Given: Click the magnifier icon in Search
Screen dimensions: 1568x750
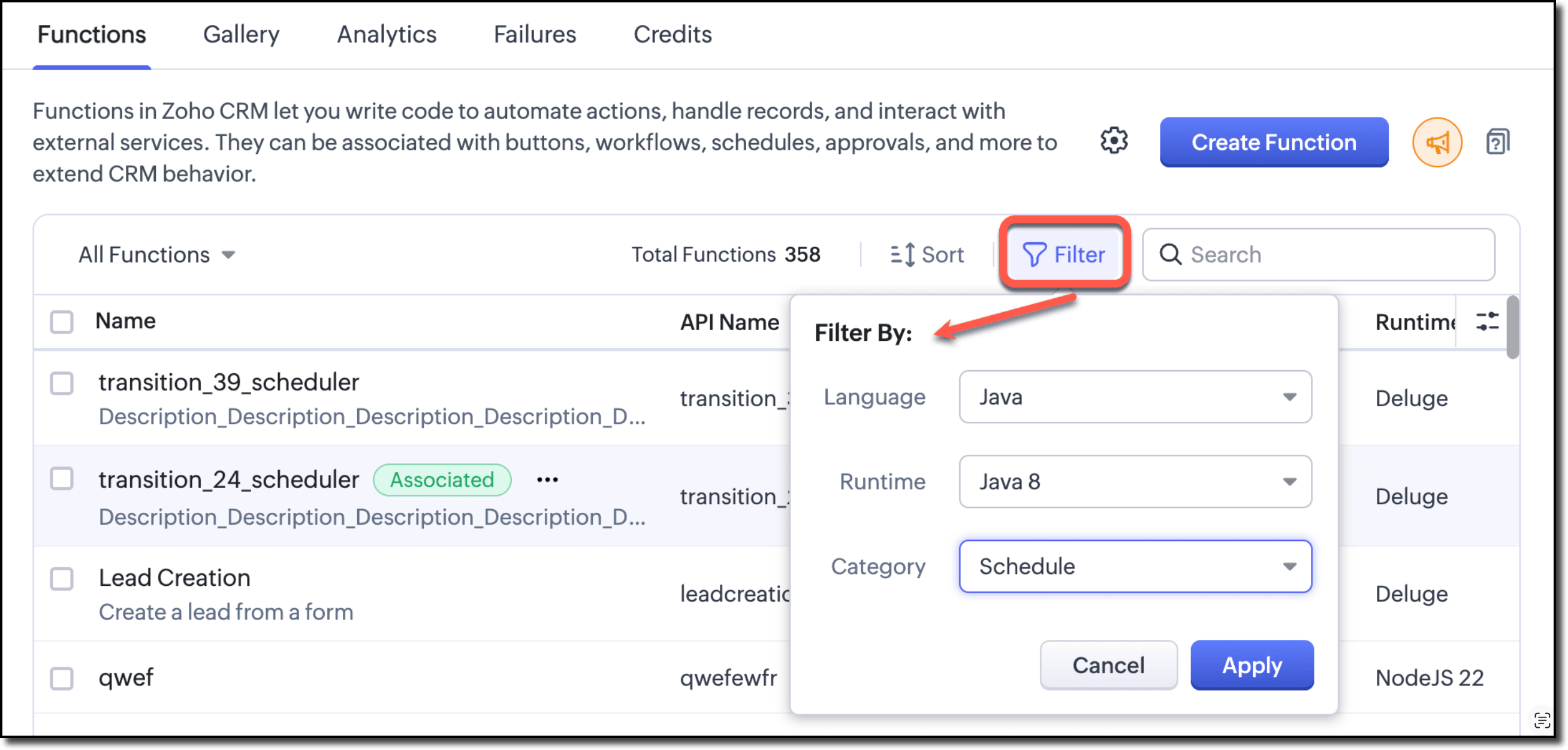Looking at the screenshot, I should point(1169,254).
